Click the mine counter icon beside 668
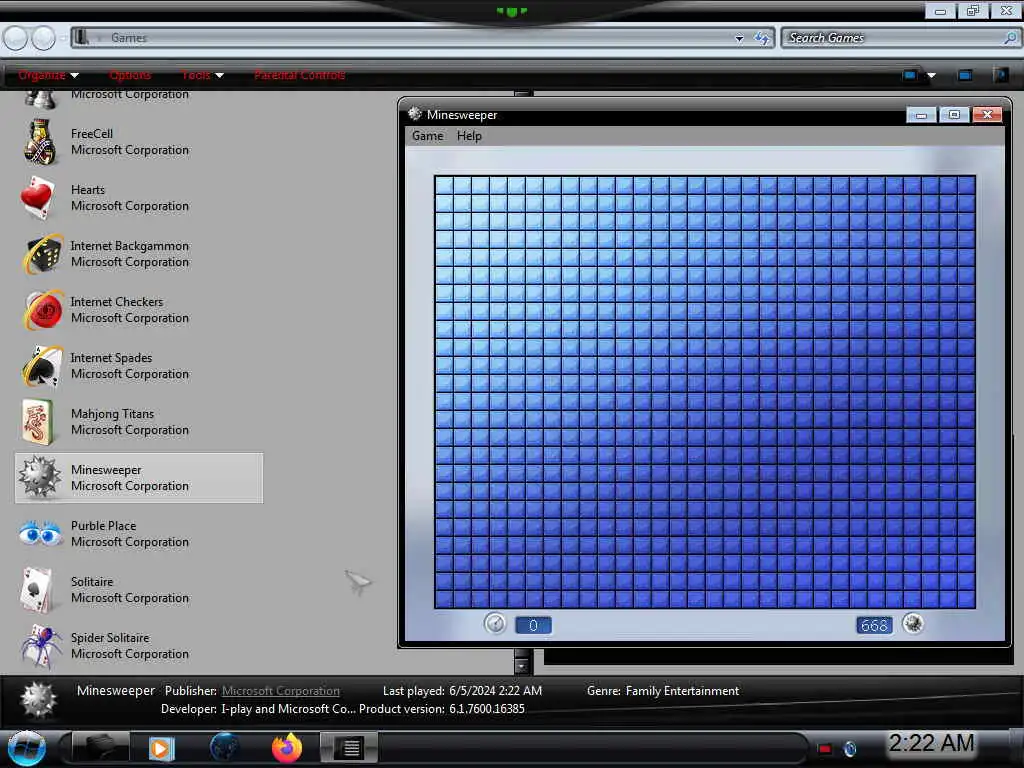Screen dimensions: 1024x768 912,624
